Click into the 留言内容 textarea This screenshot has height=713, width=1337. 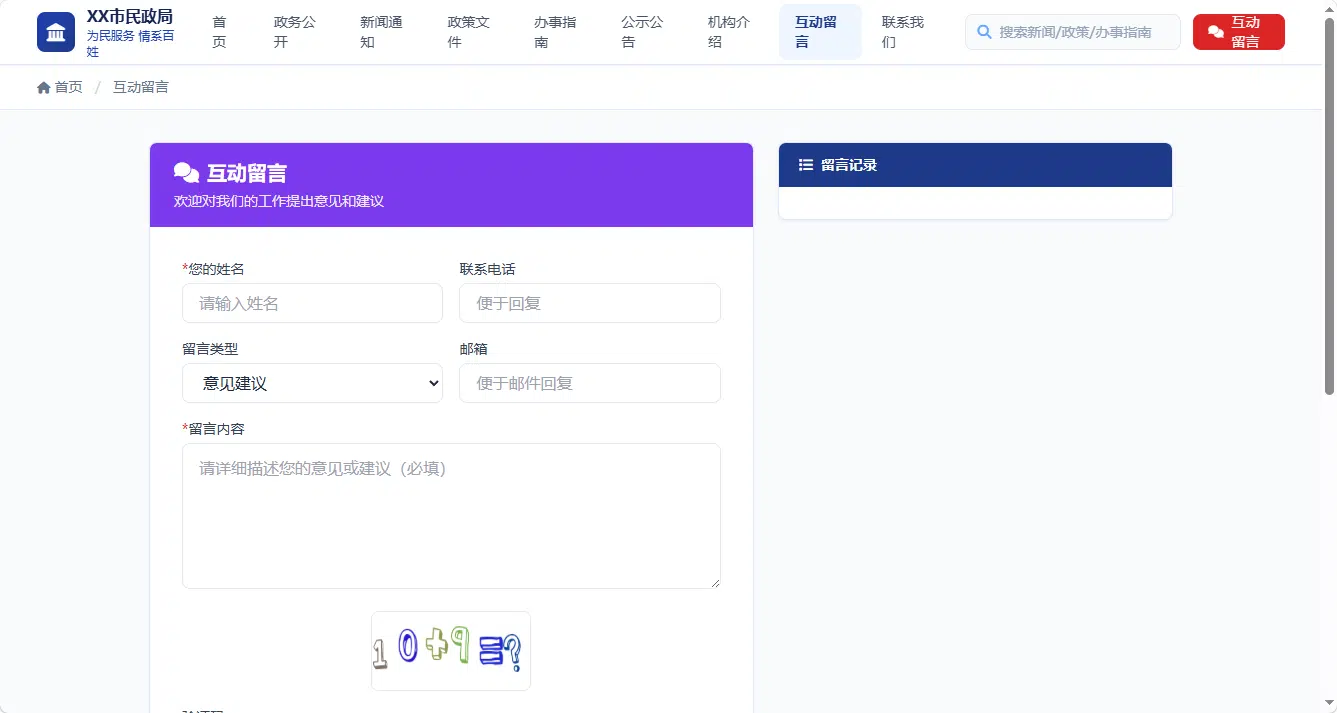tap(451, 516)
